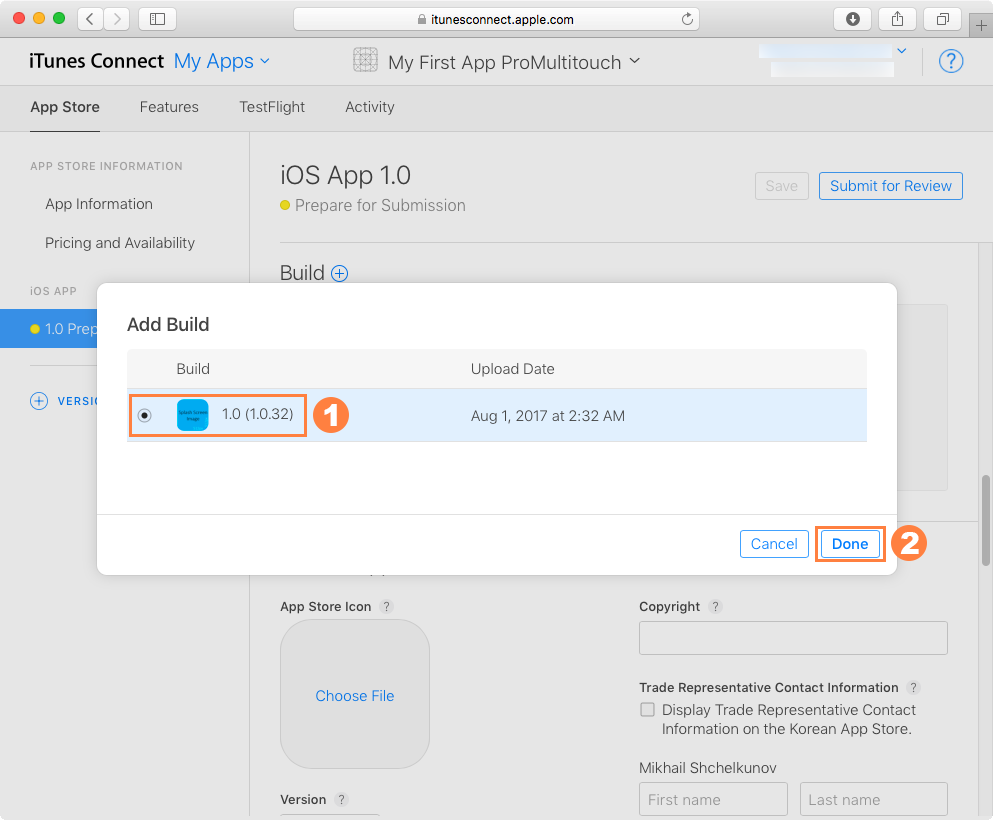Switch to the App Store tab
This screenshot has width=993, height=820.
pyautogui.click(x=65, y=107)
